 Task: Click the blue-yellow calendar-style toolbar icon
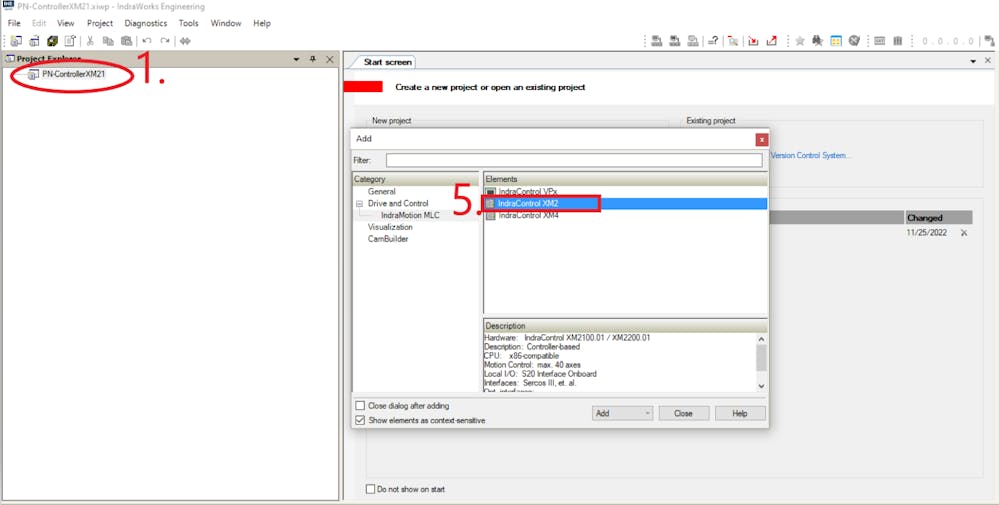coord(836,41)
